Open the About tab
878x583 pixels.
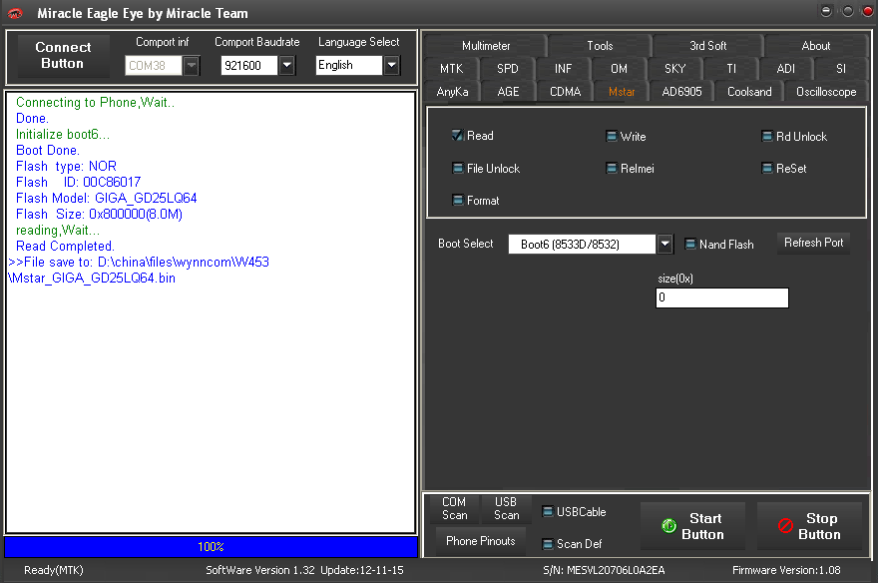tap(816, 45)
